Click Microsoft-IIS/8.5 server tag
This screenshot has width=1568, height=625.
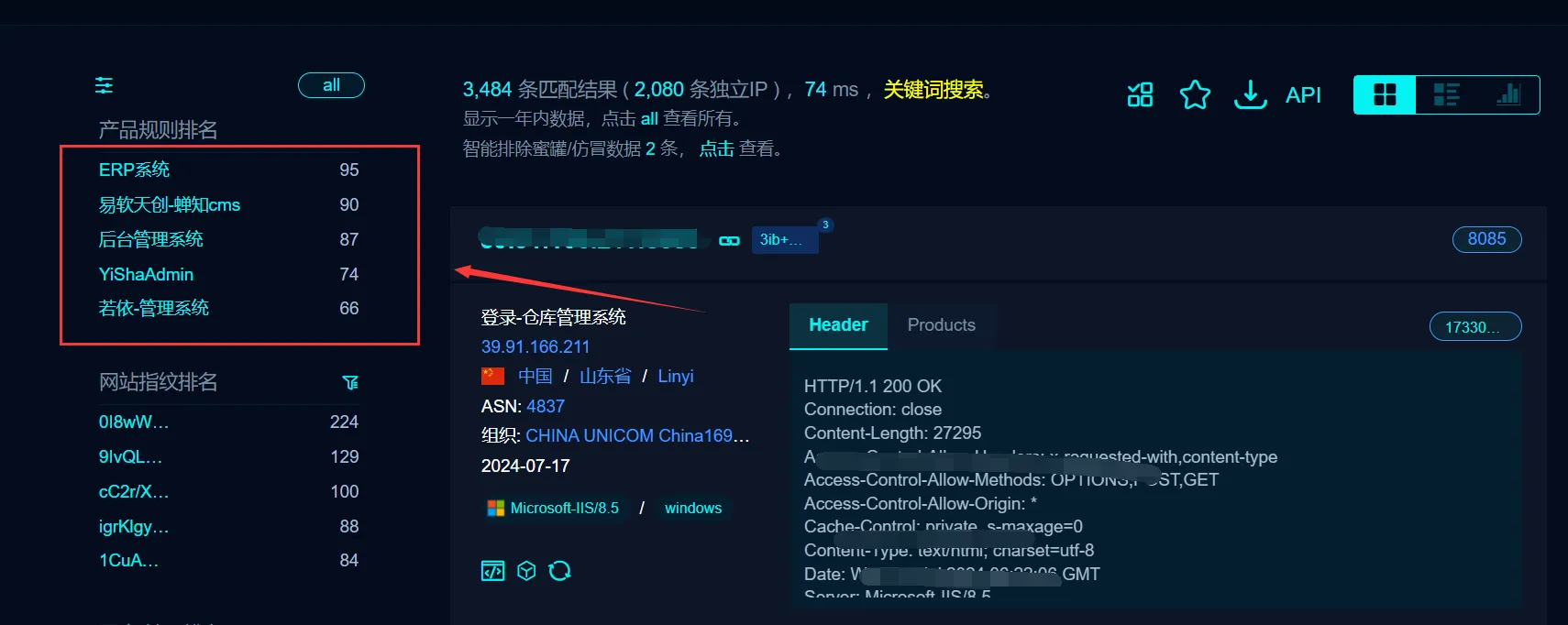click(553, 508)
